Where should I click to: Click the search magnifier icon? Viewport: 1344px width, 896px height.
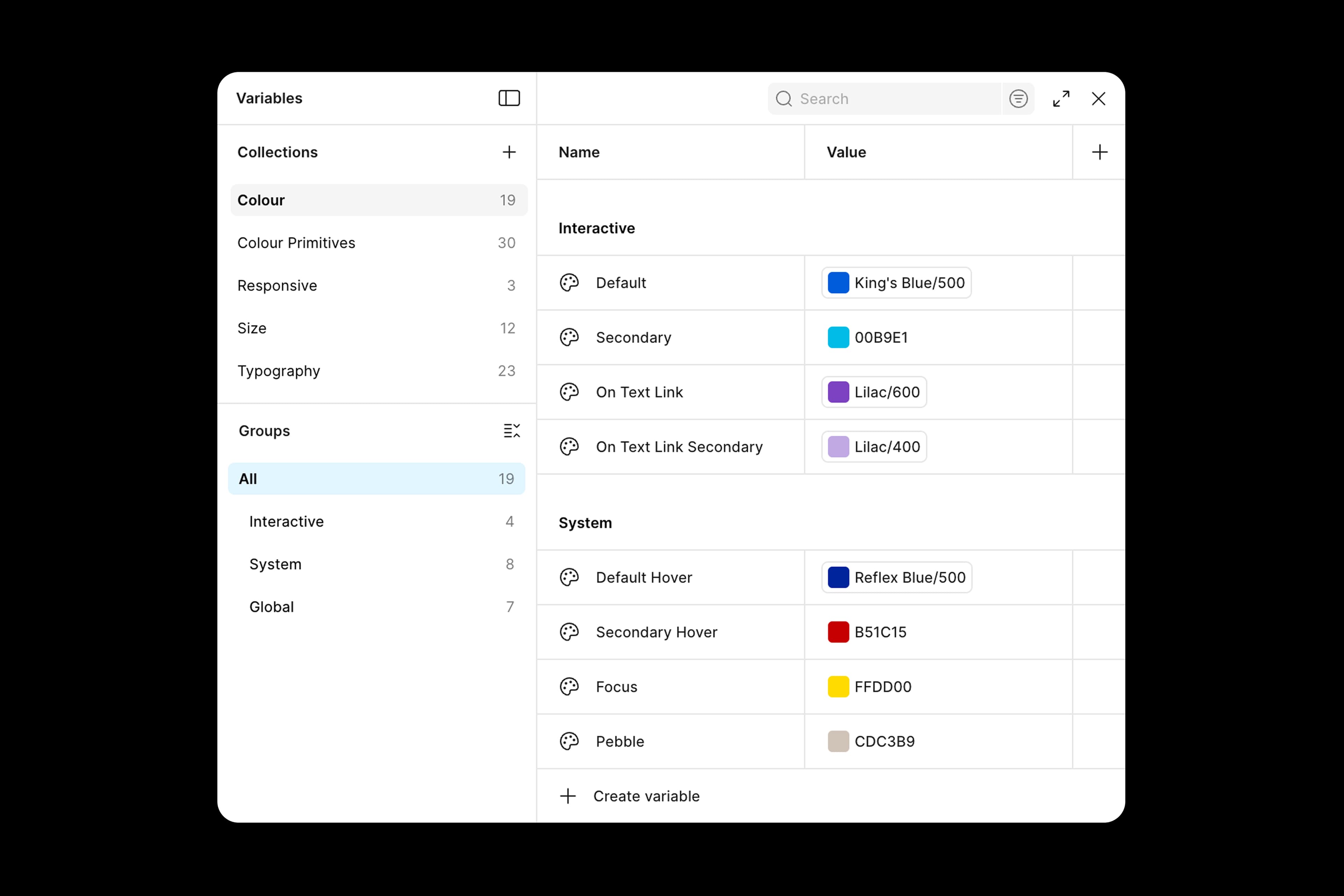point(783,98)
